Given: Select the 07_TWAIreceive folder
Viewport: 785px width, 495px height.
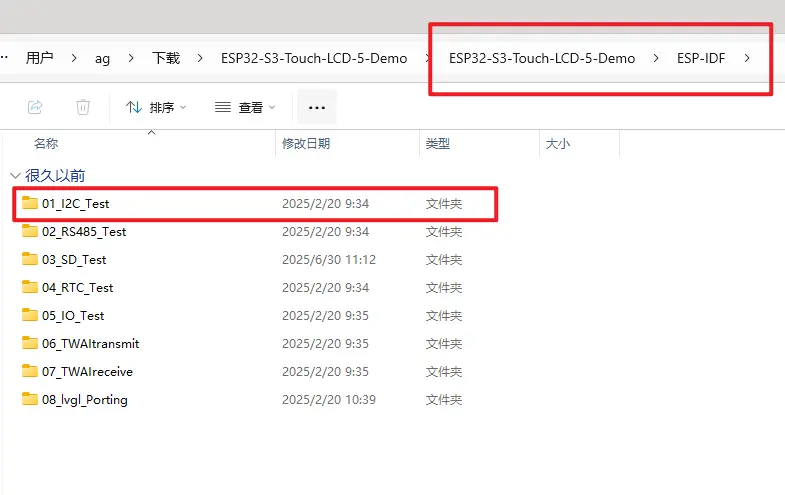Looking at the screenshot, I should coord(87,371).
